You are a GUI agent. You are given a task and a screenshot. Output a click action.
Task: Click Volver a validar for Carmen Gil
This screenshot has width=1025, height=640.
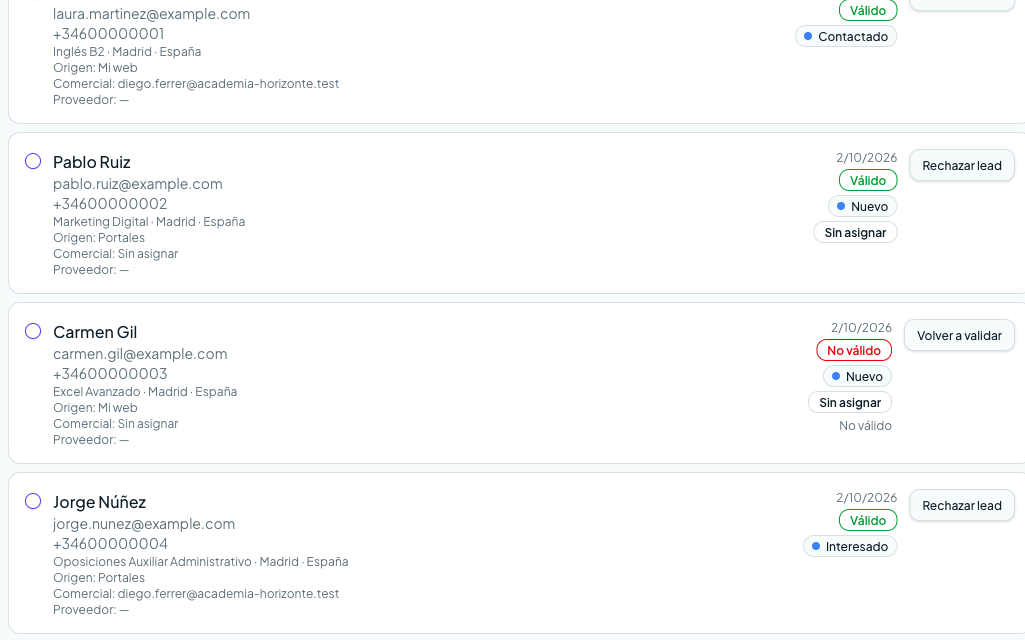coord(959,335)
